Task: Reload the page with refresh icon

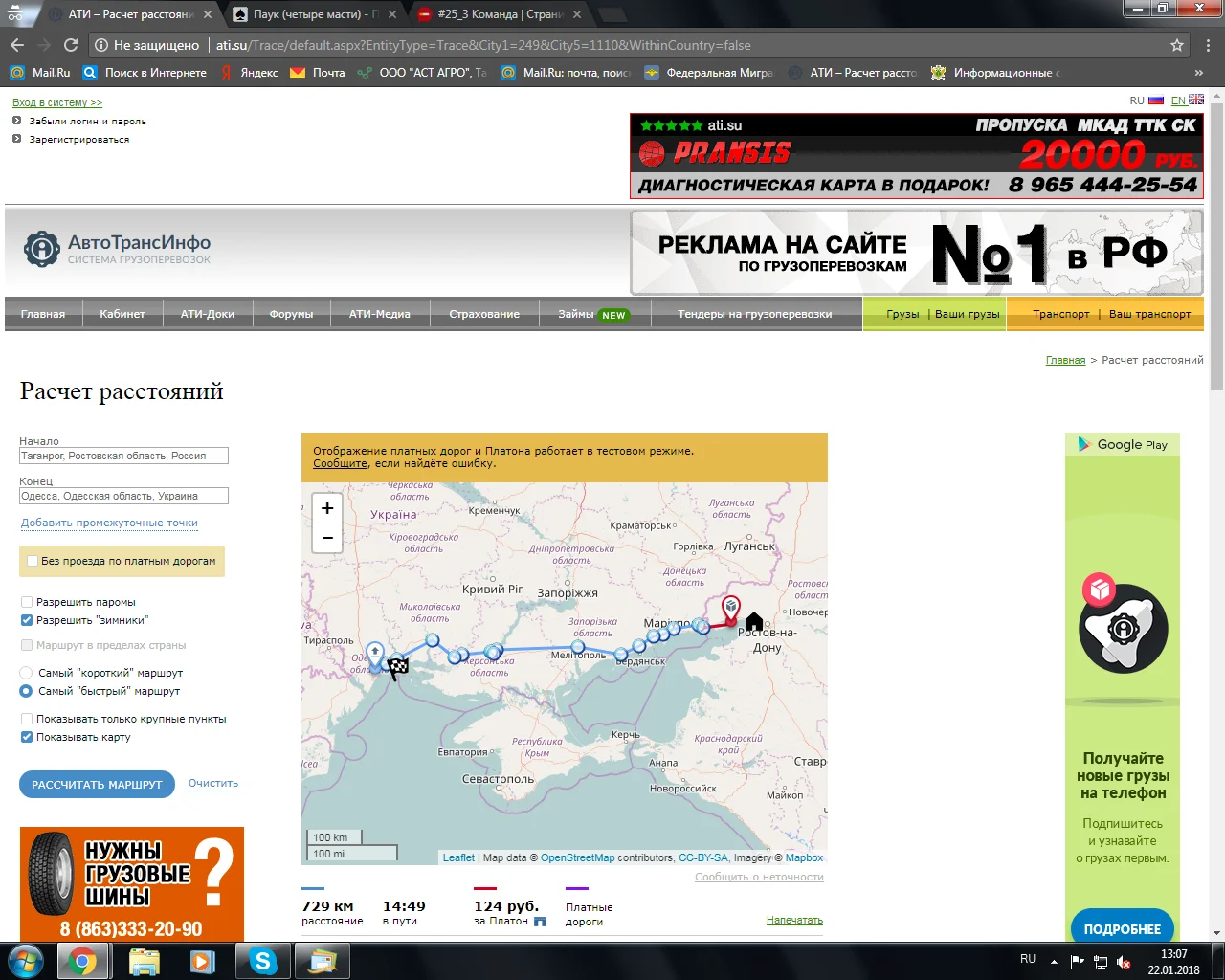Action: tap(71, 45)
